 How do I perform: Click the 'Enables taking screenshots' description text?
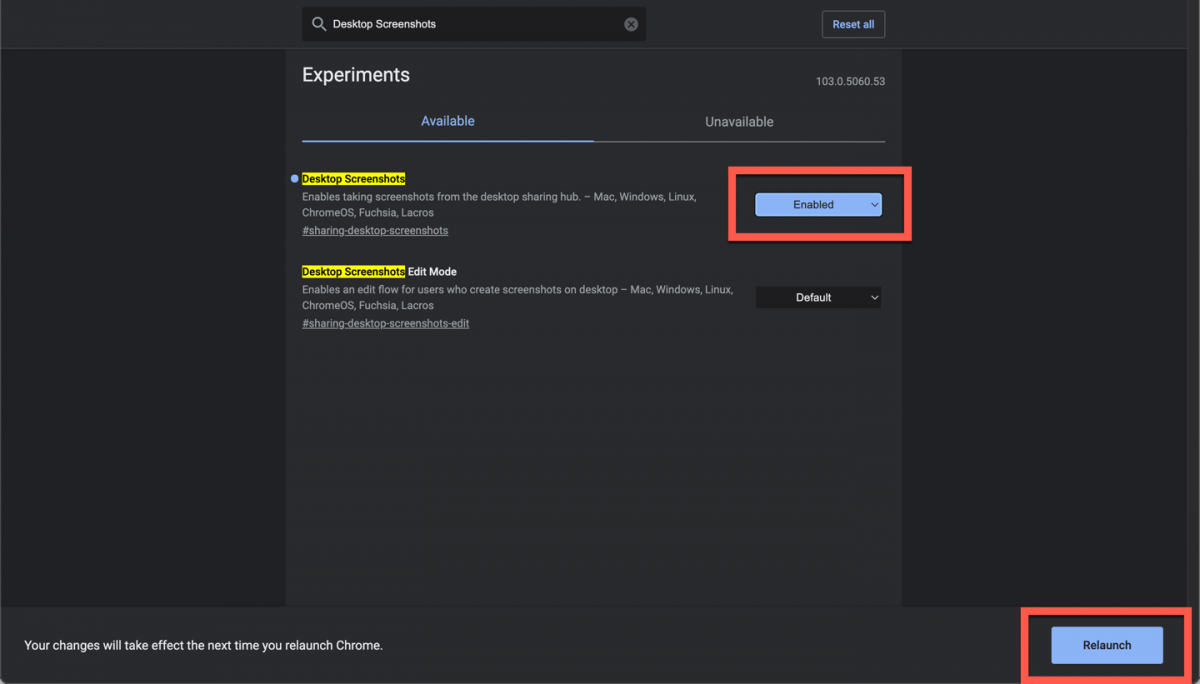[x=499, y=205]
